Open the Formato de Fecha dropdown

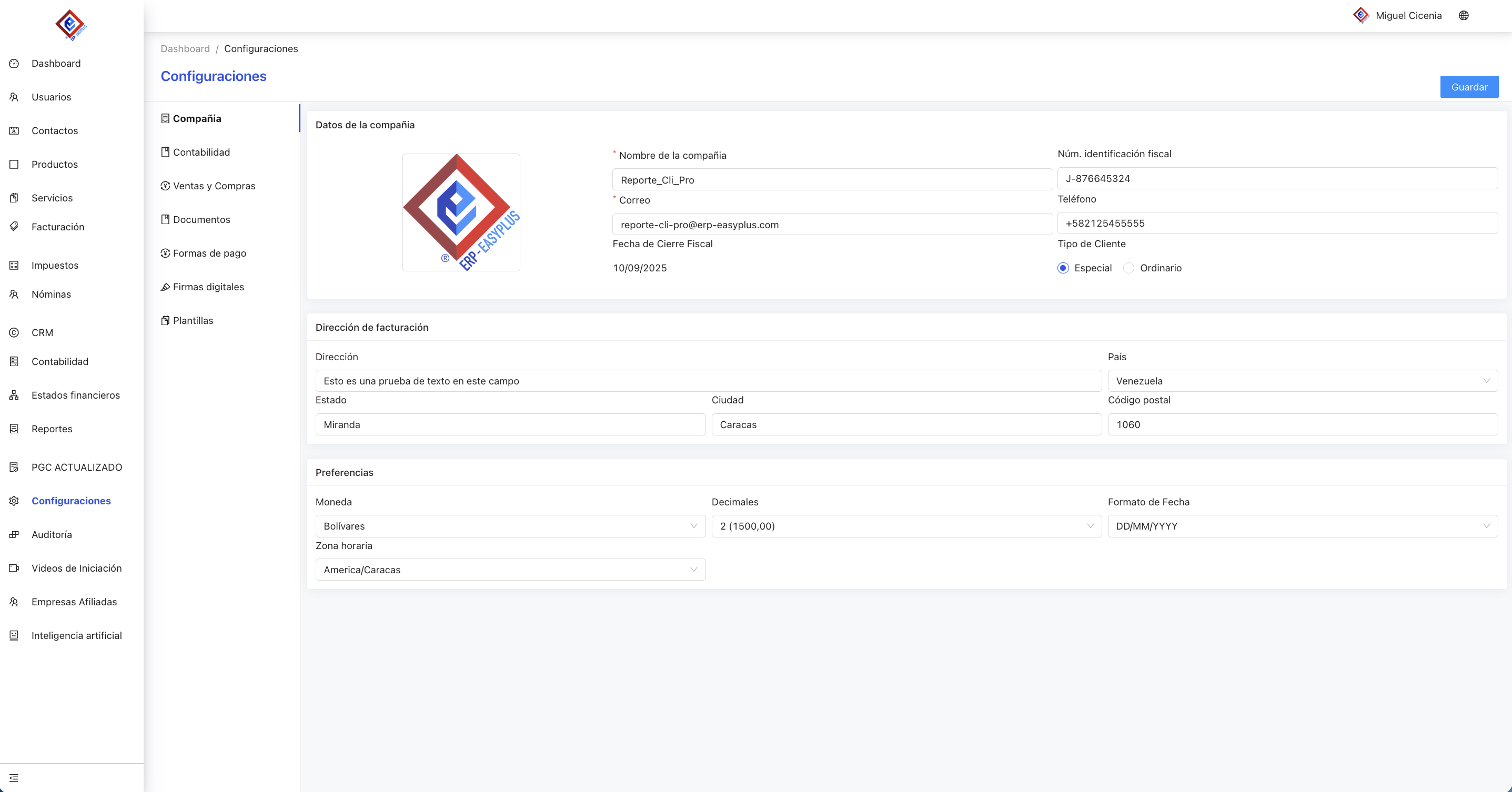click(1302, 526)
